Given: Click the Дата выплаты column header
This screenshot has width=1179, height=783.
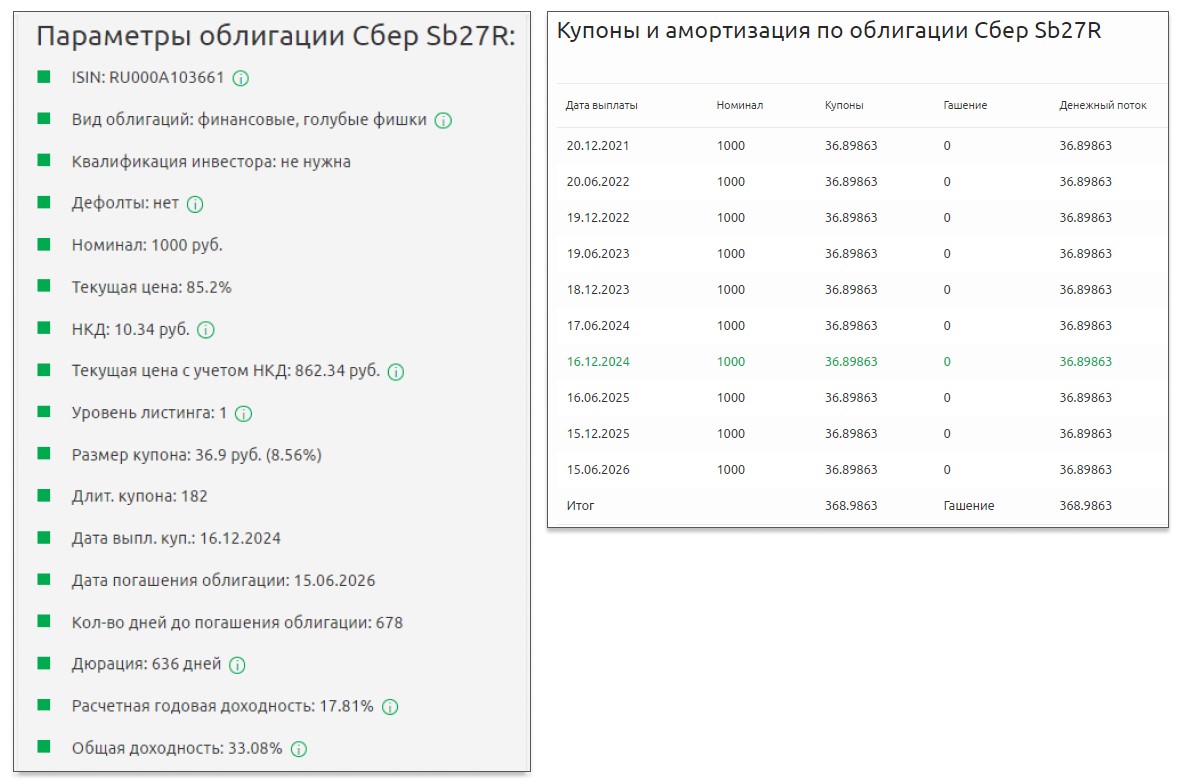Looking at the screenshot, I should 601,105.
